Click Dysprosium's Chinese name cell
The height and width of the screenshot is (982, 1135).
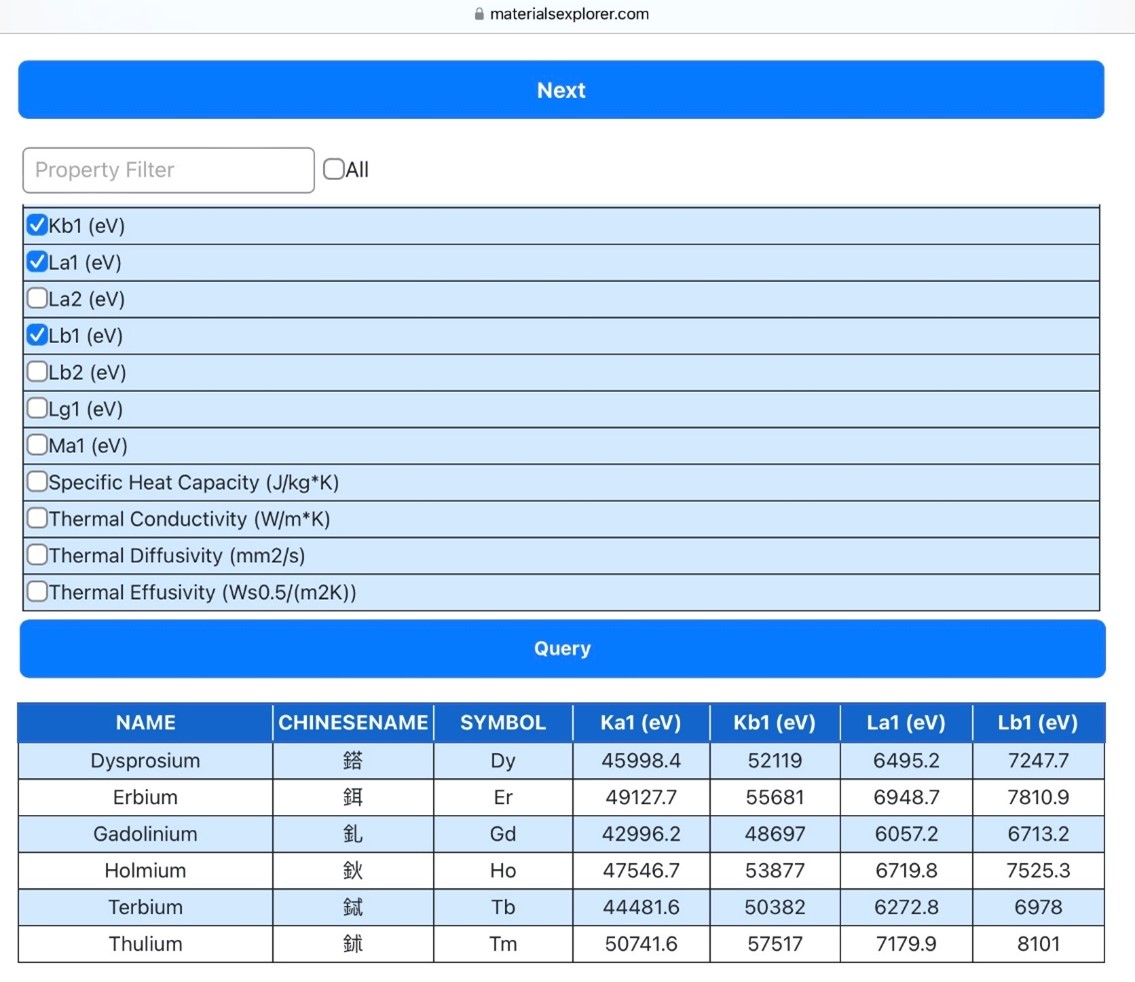pos(353,761)
